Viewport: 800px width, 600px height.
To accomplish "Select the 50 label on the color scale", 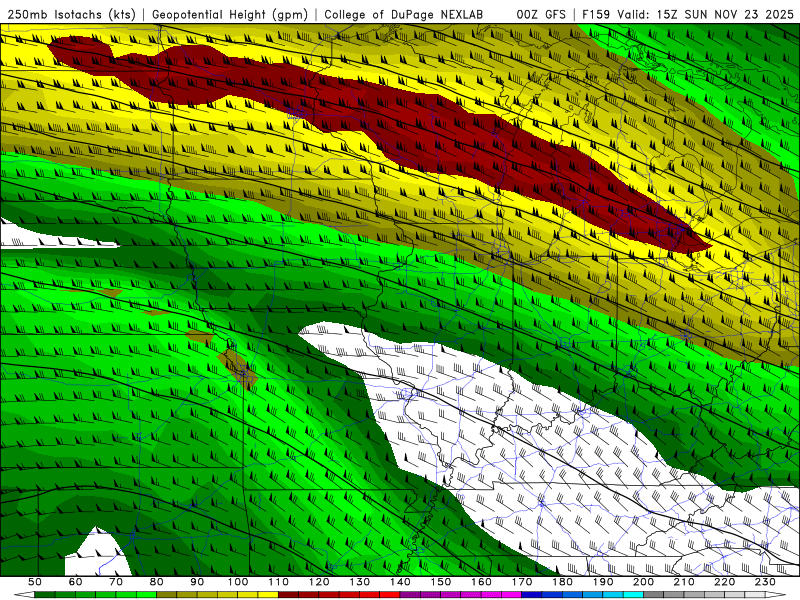I will pos(35,582).
